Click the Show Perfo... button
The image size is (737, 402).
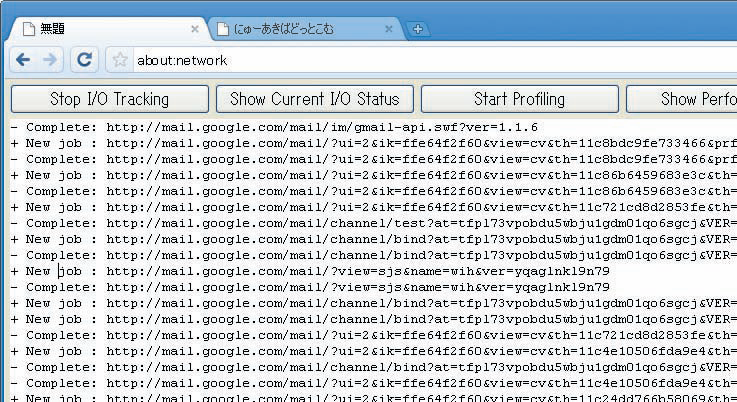click(682, 99)
